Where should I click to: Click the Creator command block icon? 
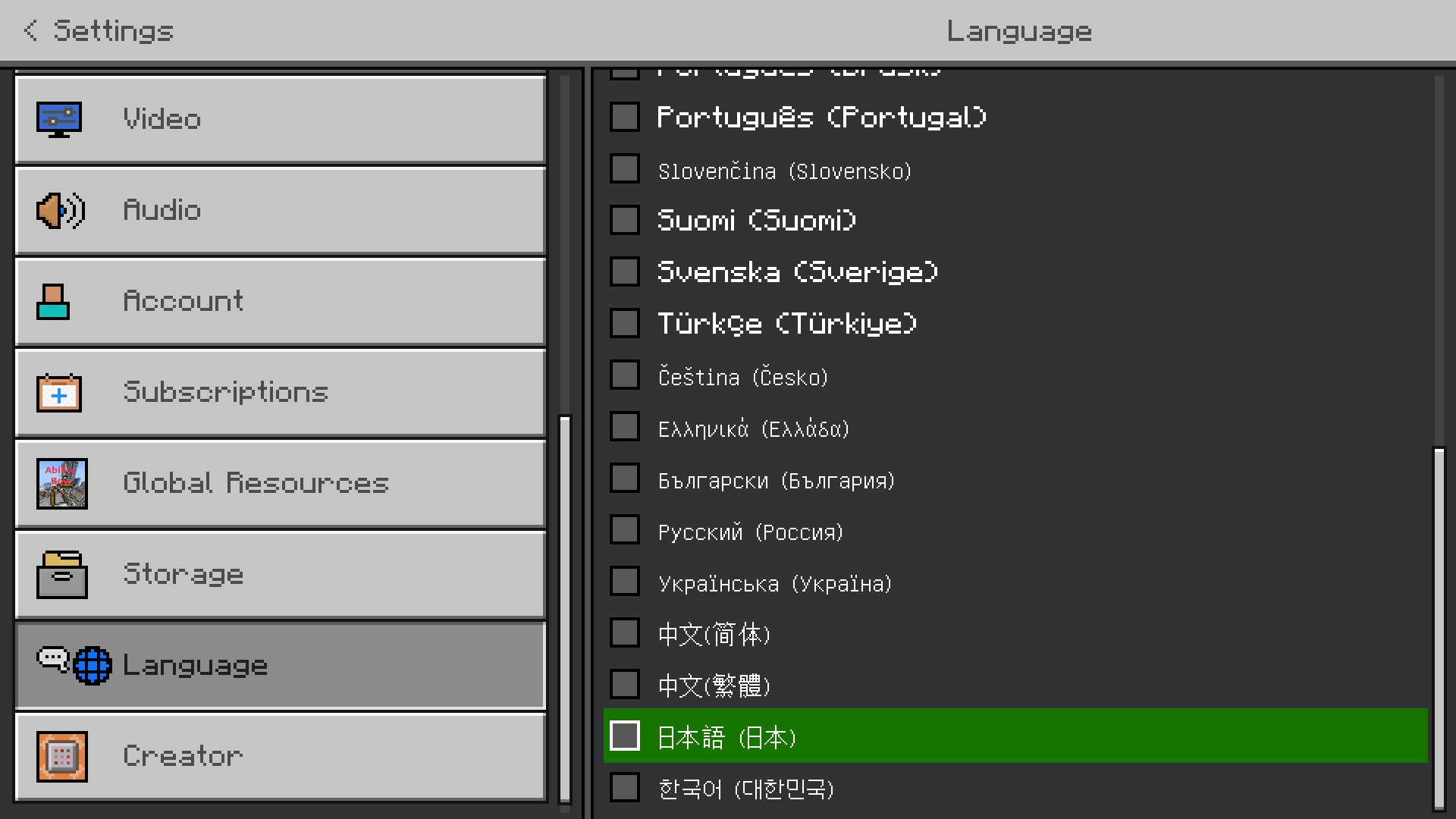click(62, 756)
